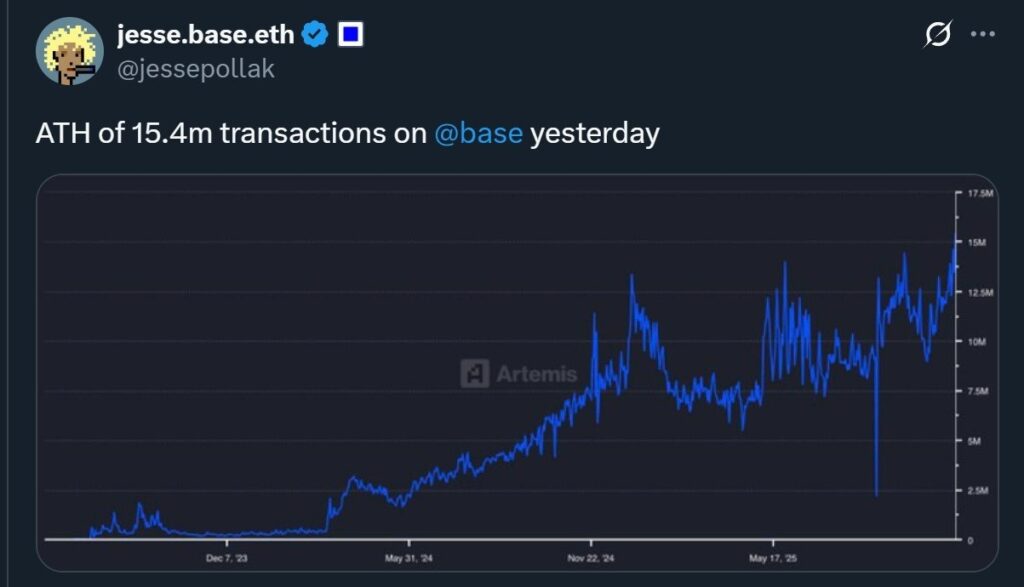Click the 2.5M y-axis label
Screen dimensions: 1024x587
pos(978,490)
